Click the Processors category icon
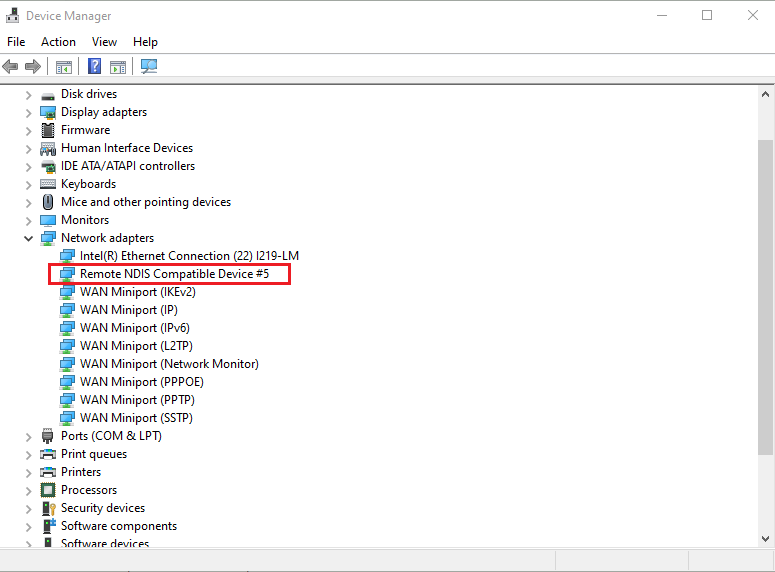Image resolution: width=775 pixels, height=572 pixels. coord(48,490)
